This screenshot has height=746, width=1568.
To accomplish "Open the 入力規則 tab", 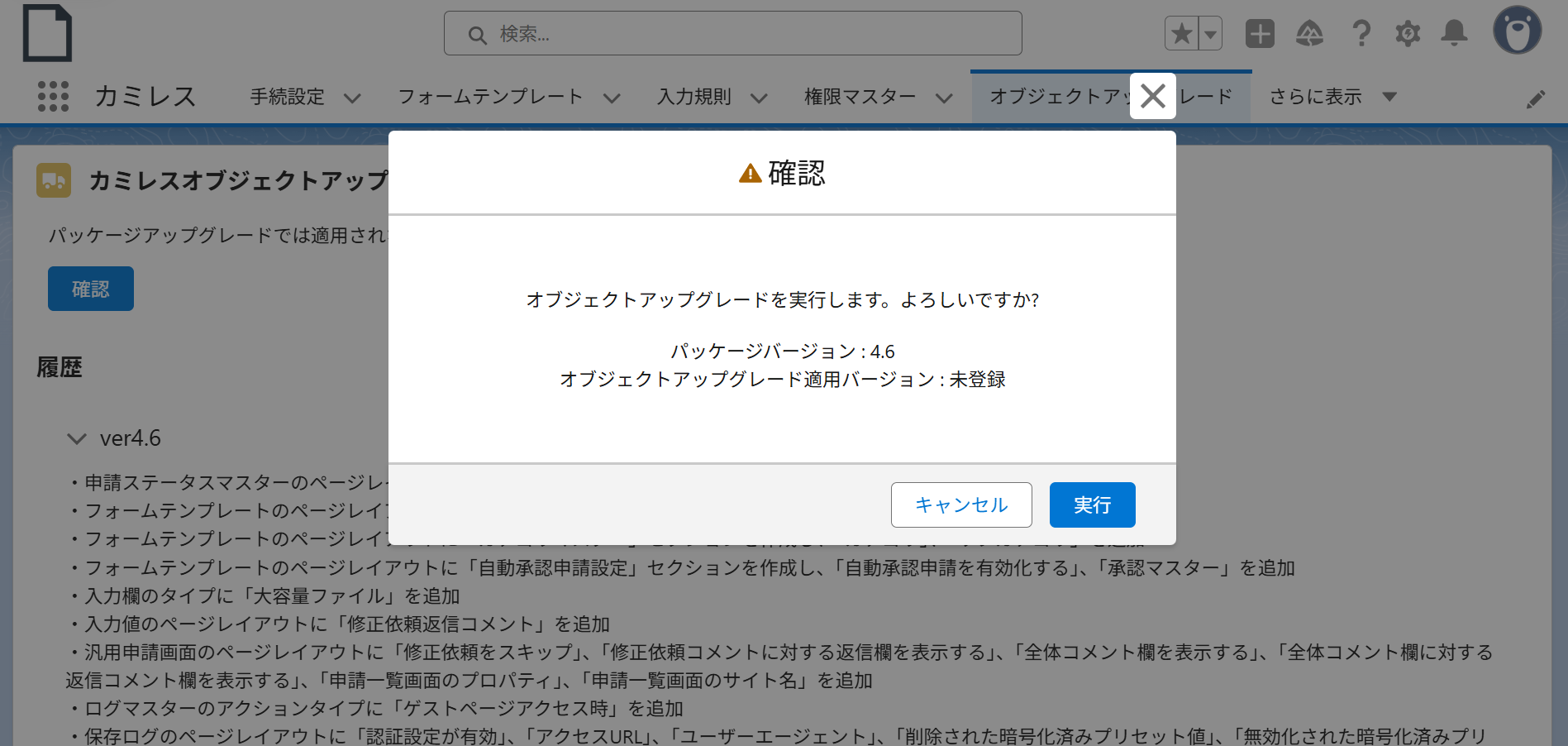I will (694, 97).
